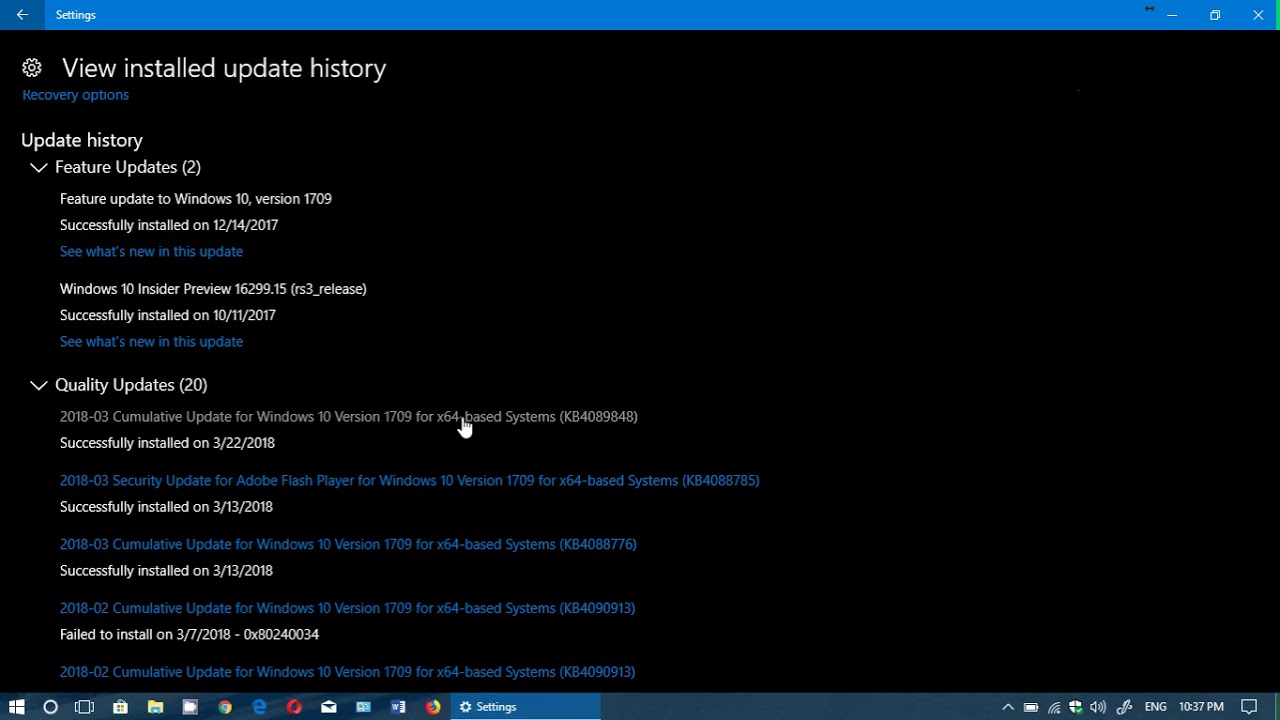Open KB4089848 cumulative update link
Image resolution: width=1280 pixels, height=720 pixels.
(x=348, y=417)
